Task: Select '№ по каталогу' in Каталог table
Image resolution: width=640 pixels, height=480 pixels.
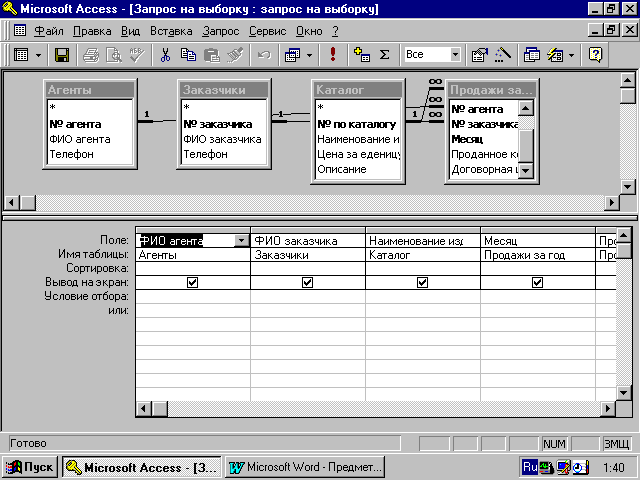Action: coord(357,124)
